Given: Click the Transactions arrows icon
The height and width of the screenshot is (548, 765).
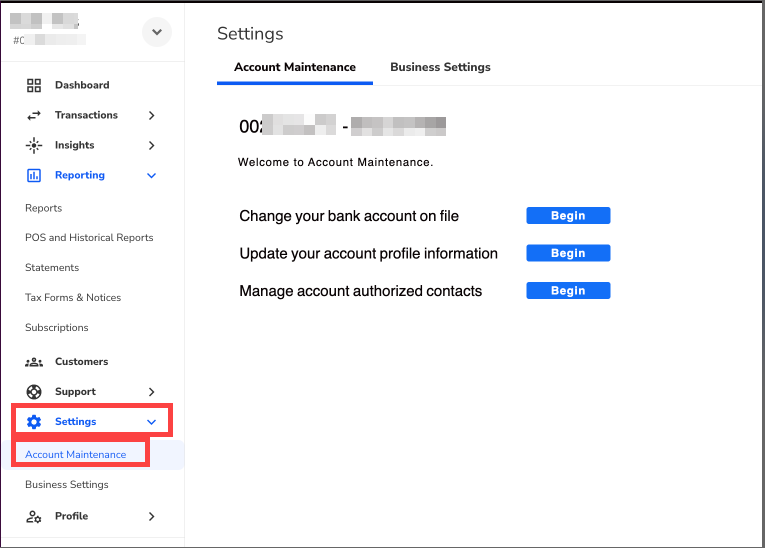Looking at the screenshot, I should [34, 115].
